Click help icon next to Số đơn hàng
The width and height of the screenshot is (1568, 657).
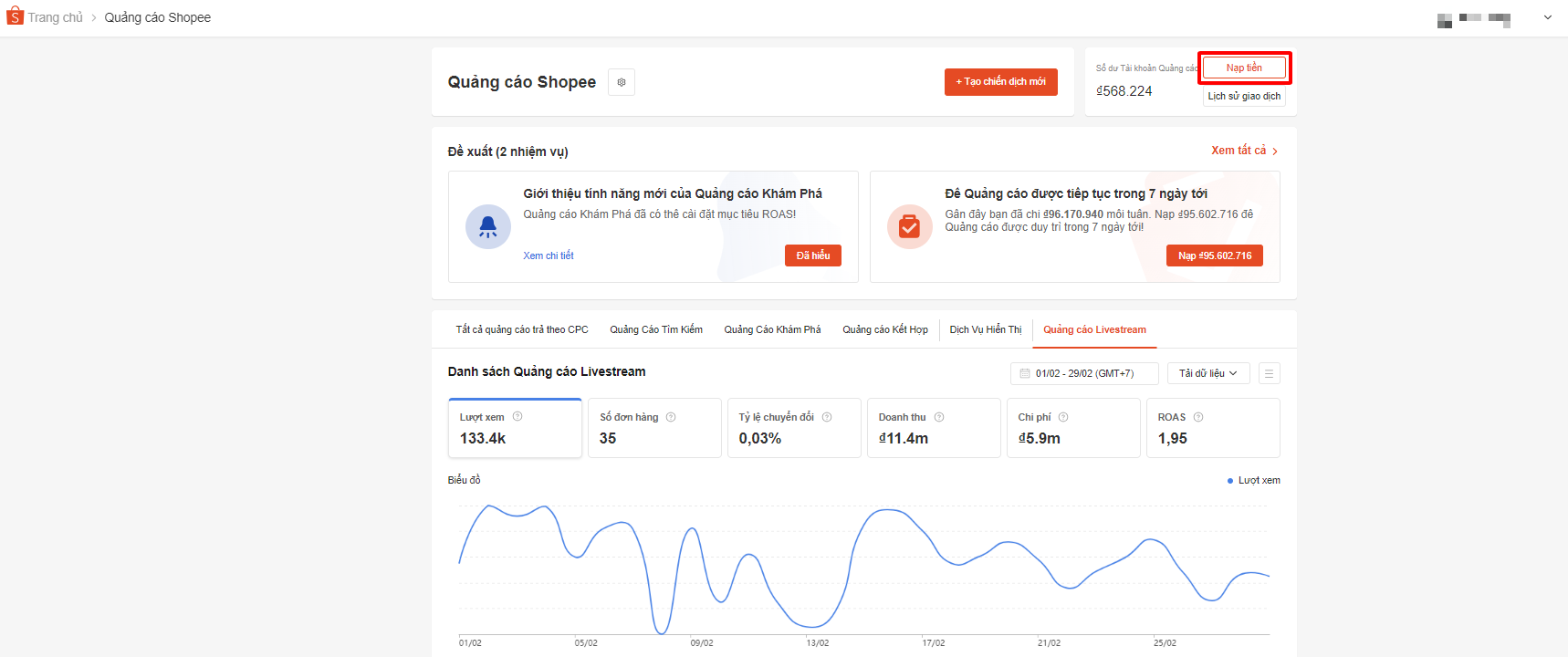click(671, 417)
